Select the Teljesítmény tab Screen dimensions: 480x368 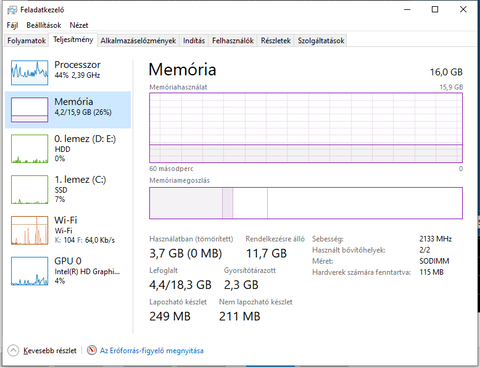click(73, 40)
